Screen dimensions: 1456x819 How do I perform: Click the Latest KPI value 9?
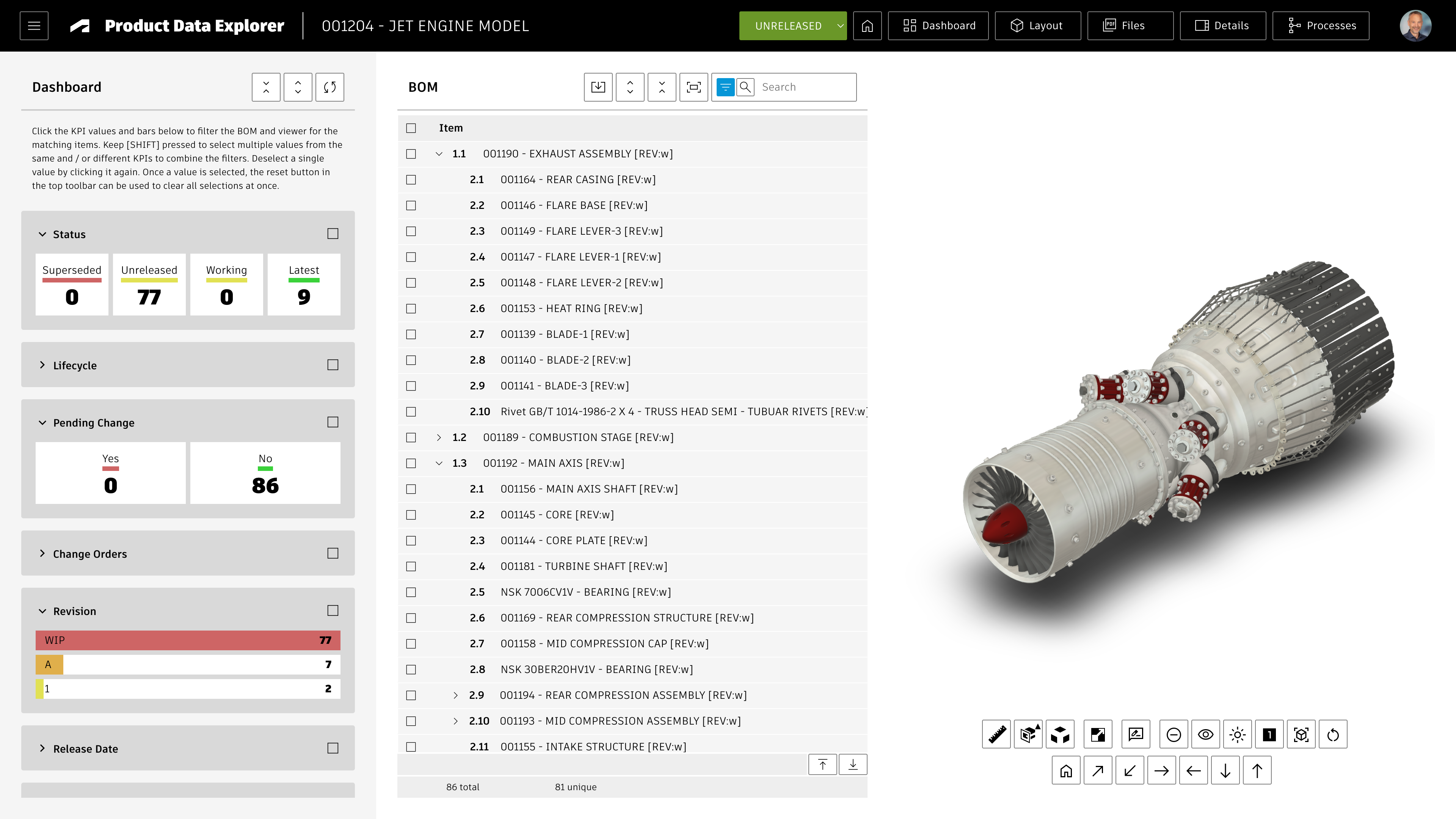click(x=303, y=296)
